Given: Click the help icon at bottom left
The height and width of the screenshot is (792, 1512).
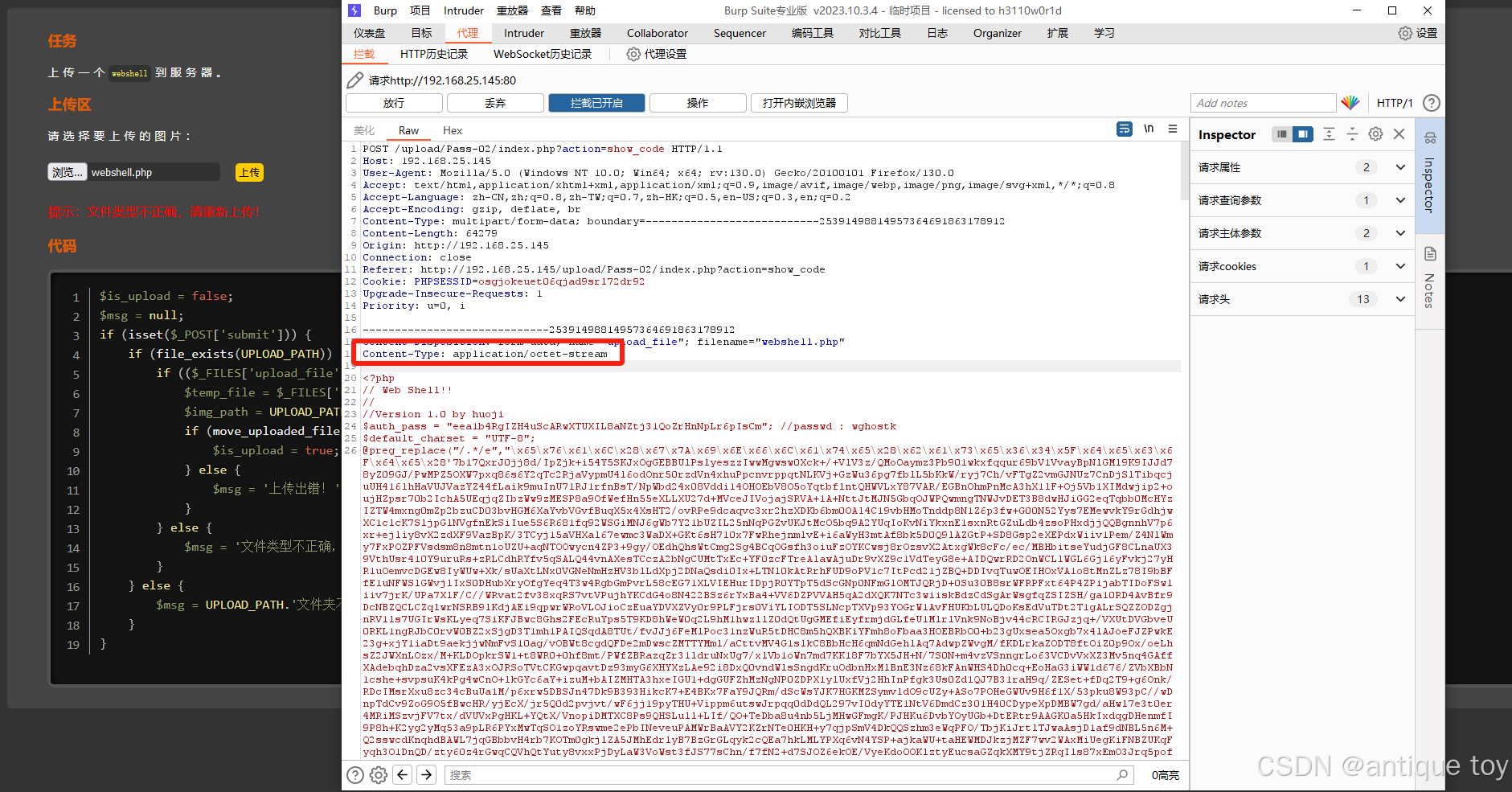Looking at the screenshot, I should click(x=355, y=775).
